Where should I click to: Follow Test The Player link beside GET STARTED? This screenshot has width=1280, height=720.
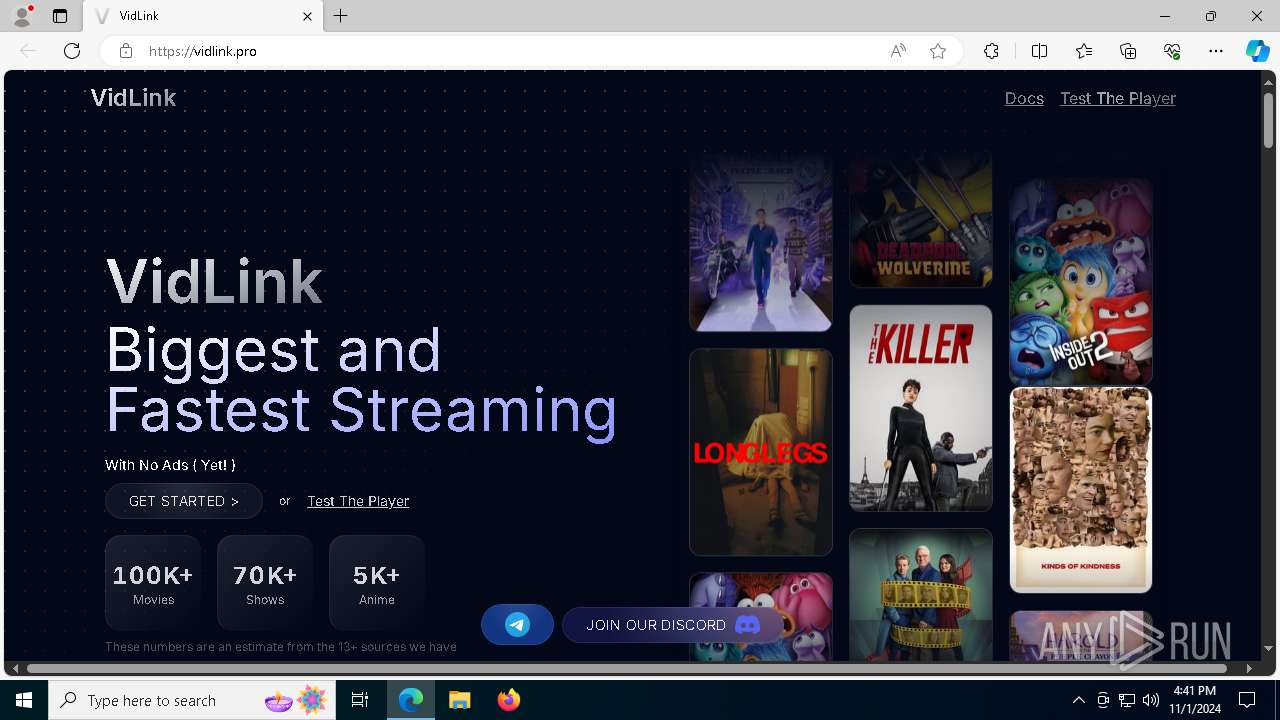pyautogui.click(x=358, y=501)
